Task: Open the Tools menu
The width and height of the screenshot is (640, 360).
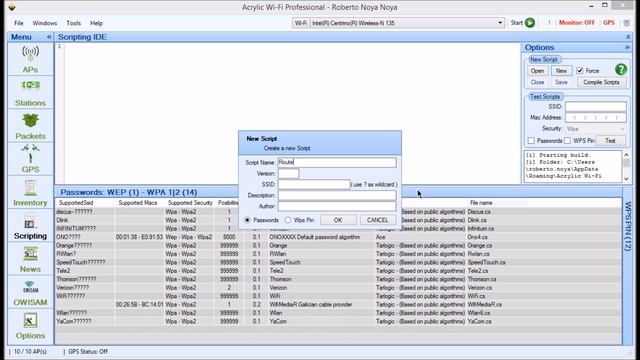Action: point(74,23)
